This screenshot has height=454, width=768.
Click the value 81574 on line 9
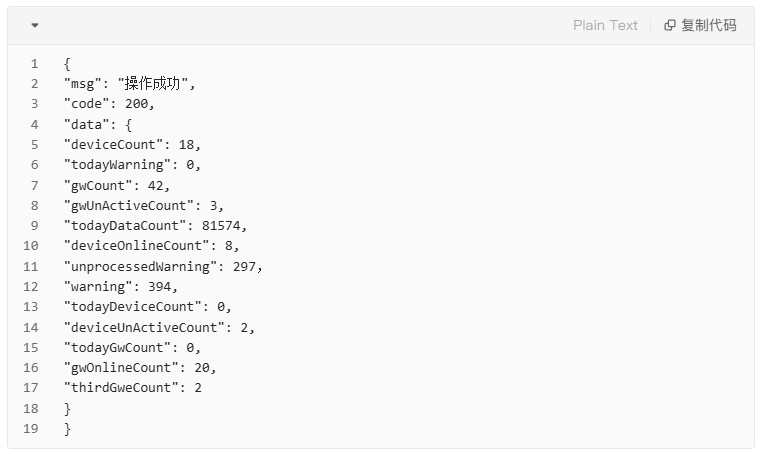pyautogui.click(x=221, y=226)
